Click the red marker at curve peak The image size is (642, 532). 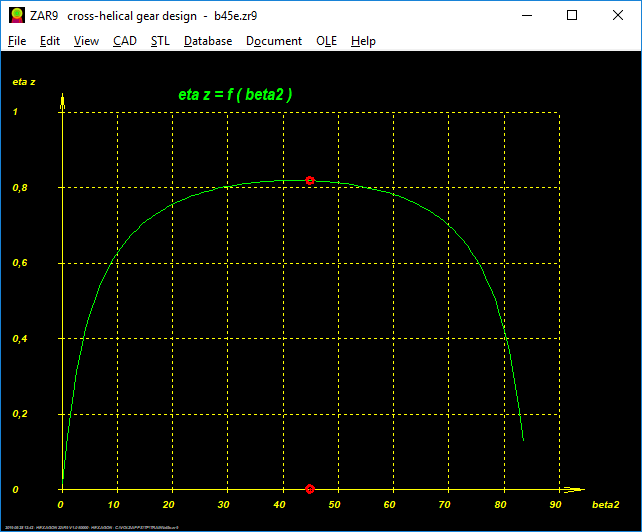[310, 181]
